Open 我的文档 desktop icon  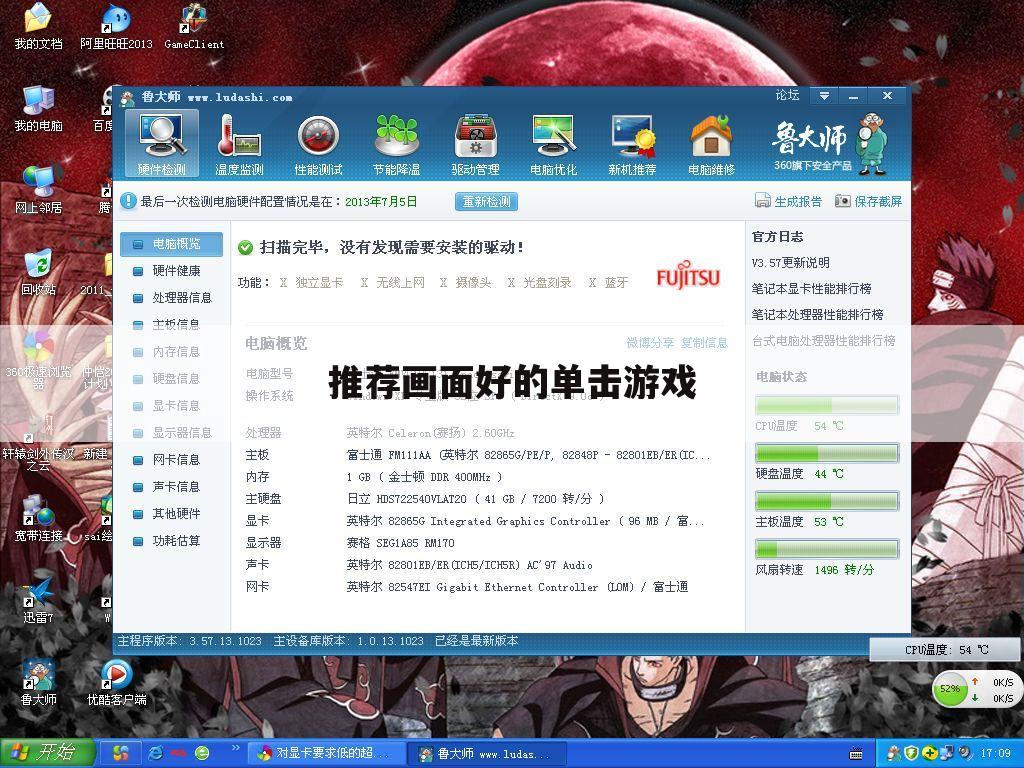click(x=39, y=26)
